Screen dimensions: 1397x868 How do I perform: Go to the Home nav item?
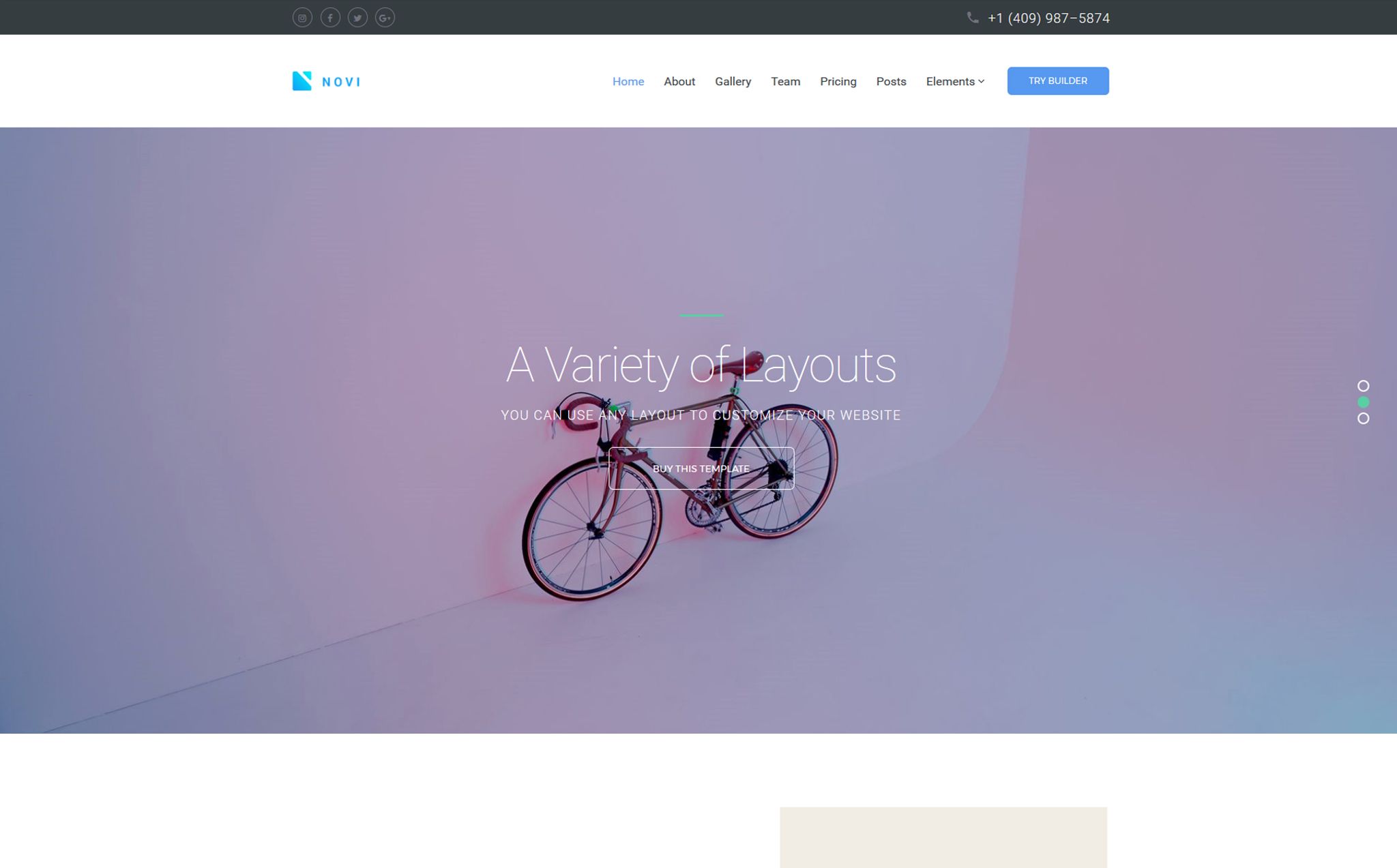click(628, 81)
